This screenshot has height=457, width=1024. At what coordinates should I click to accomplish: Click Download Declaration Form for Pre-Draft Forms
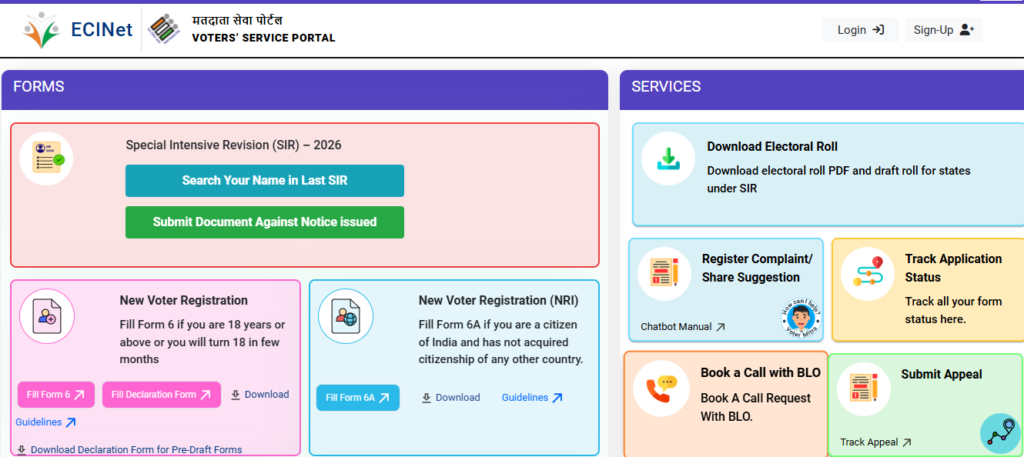pos(129,449)
